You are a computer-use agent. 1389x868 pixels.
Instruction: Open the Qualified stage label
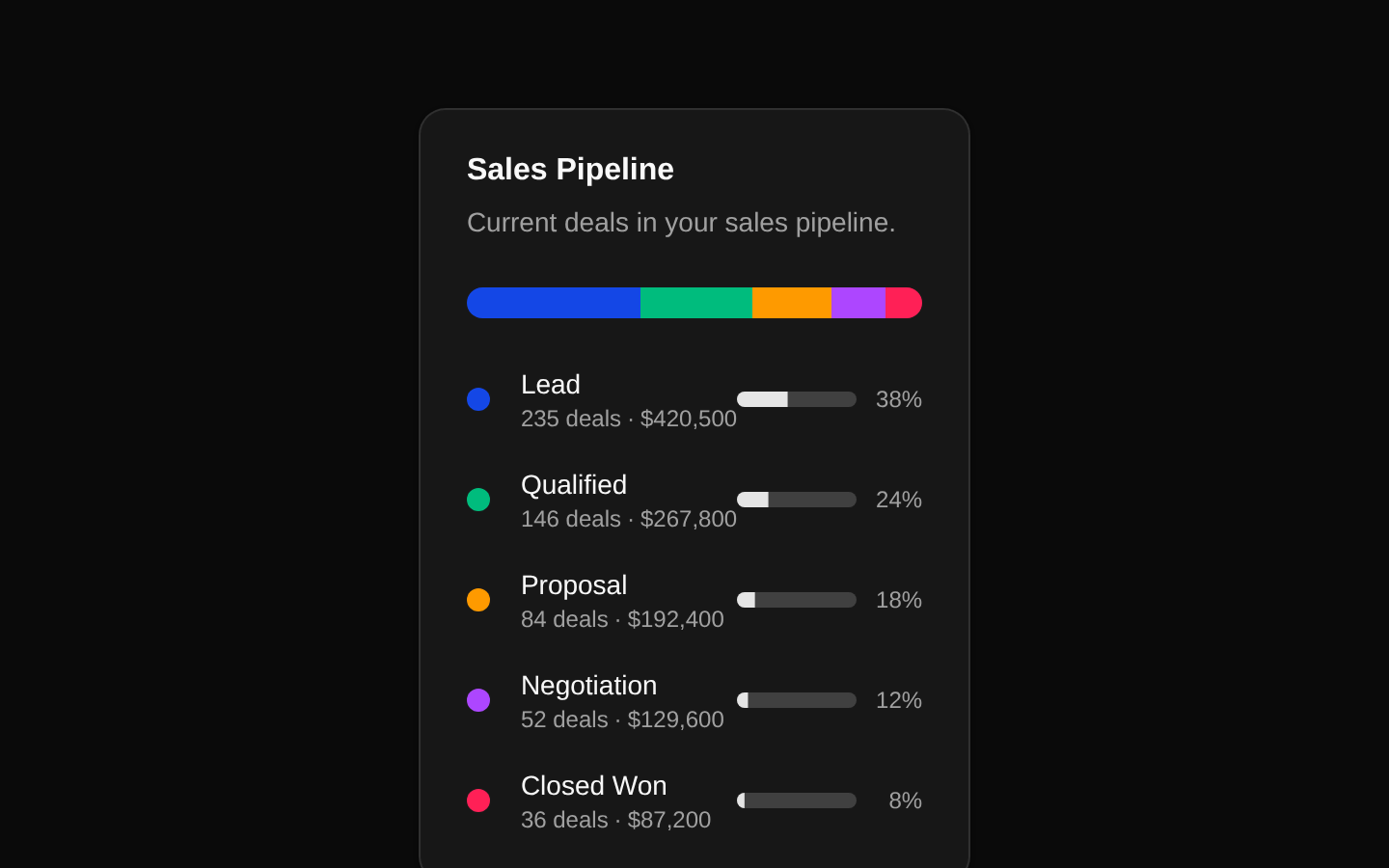[574, 485]
